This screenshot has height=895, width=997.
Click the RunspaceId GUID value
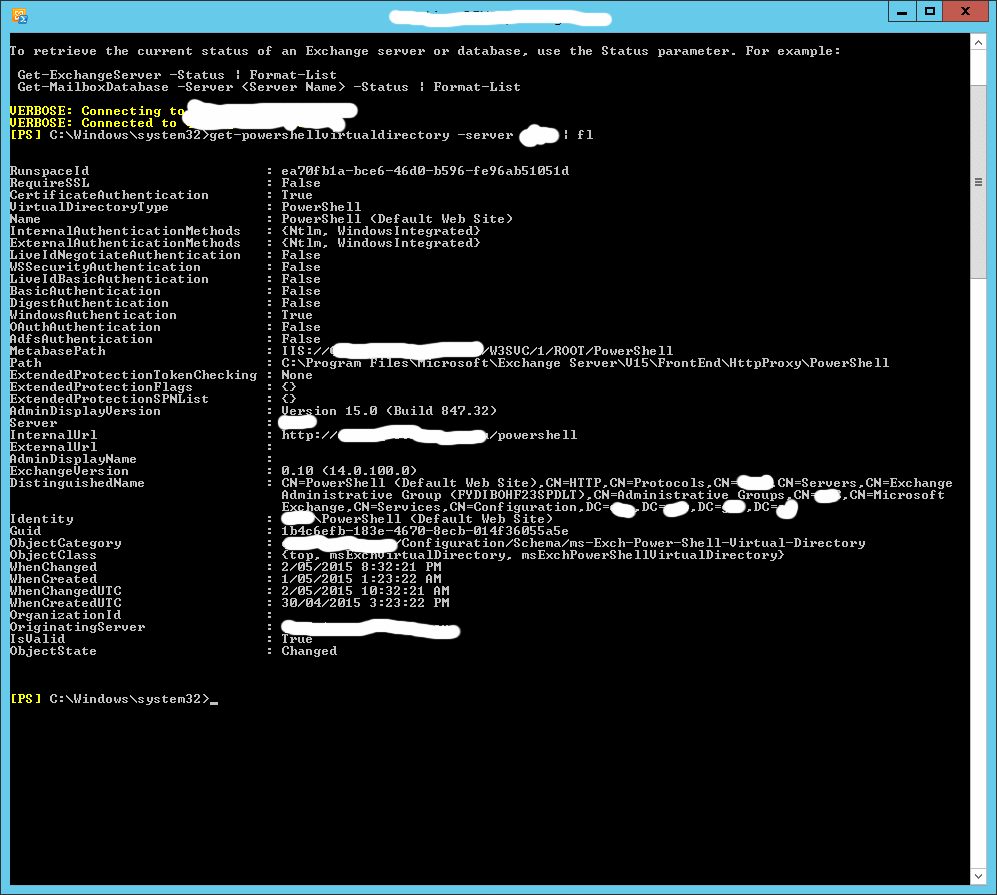click(425, 170)
